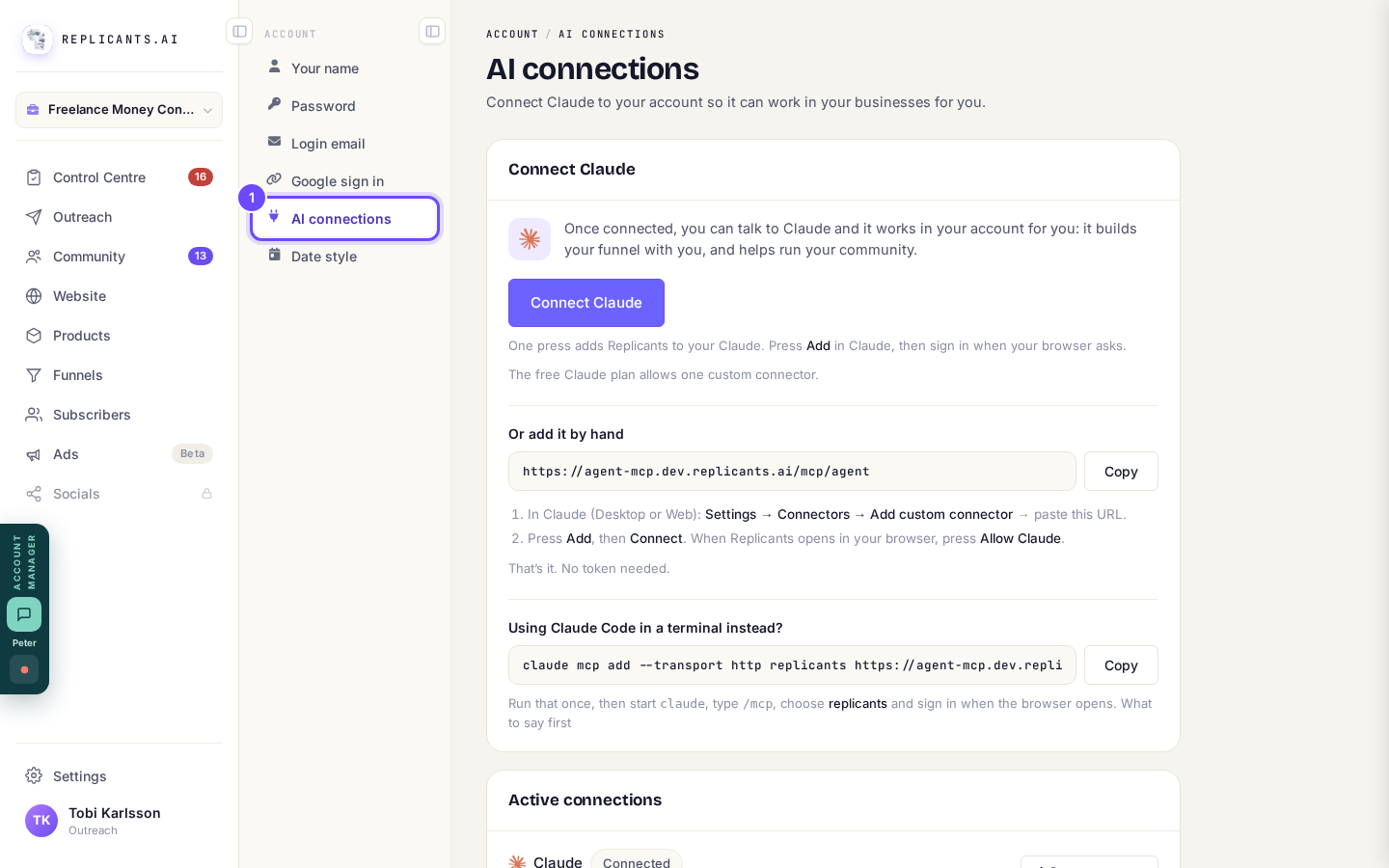Click the Control Centre 16 badge
The image size is (1389, 868).
[x=201, y=176]
